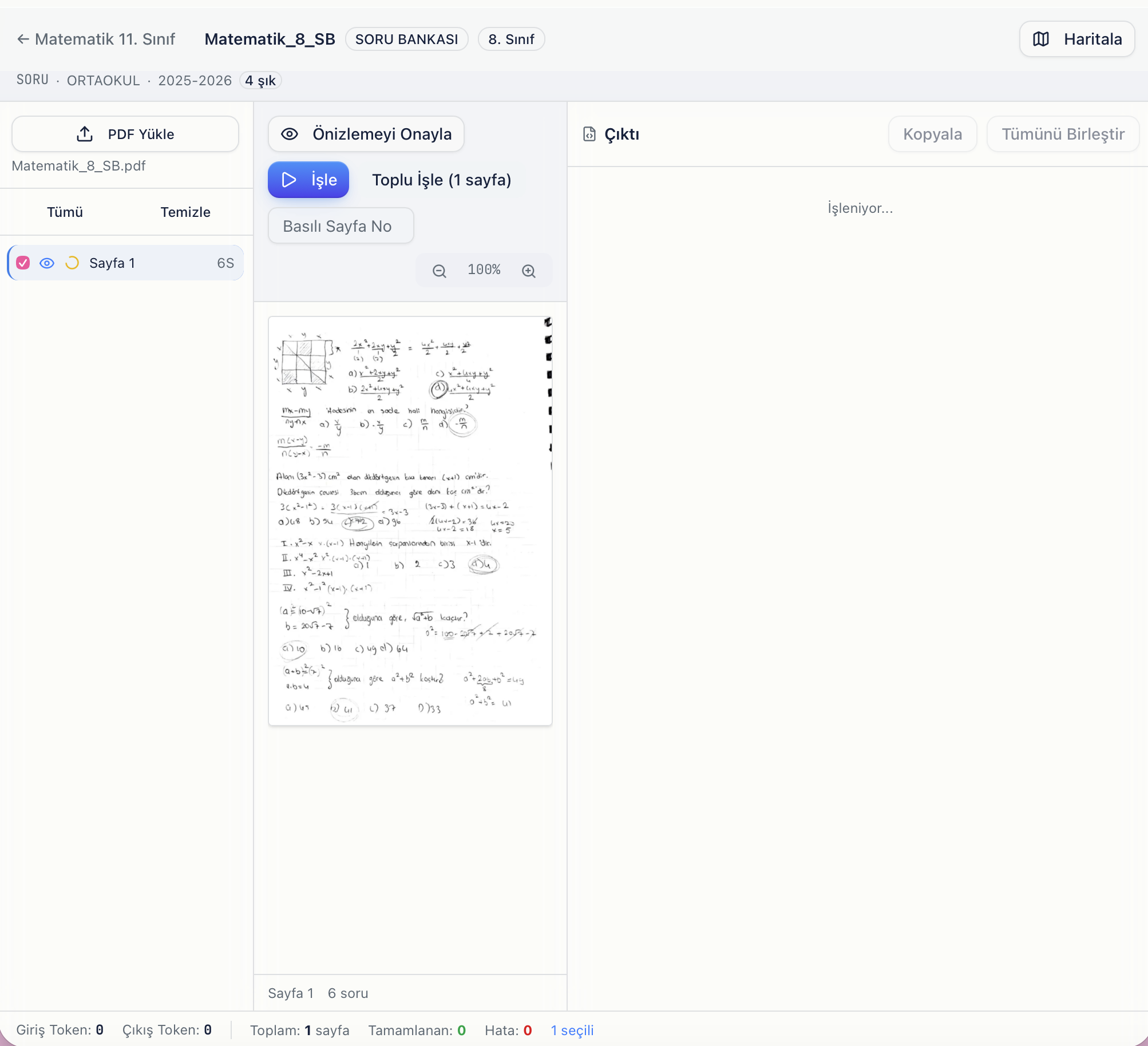Viewport: 1148px width, 1046px height.
Task: Zoom in the page preview
Action: 529,271
